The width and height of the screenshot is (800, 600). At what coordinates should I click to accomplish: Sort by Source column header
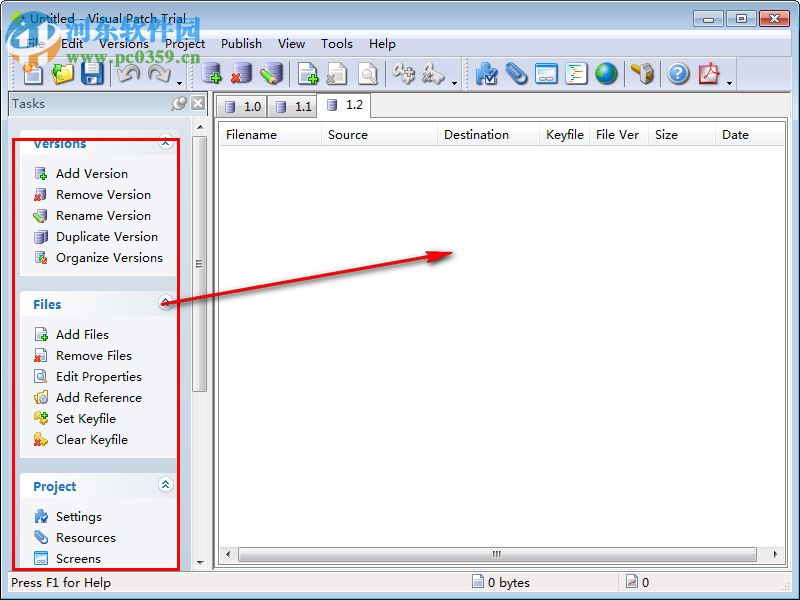pos(380,135)
